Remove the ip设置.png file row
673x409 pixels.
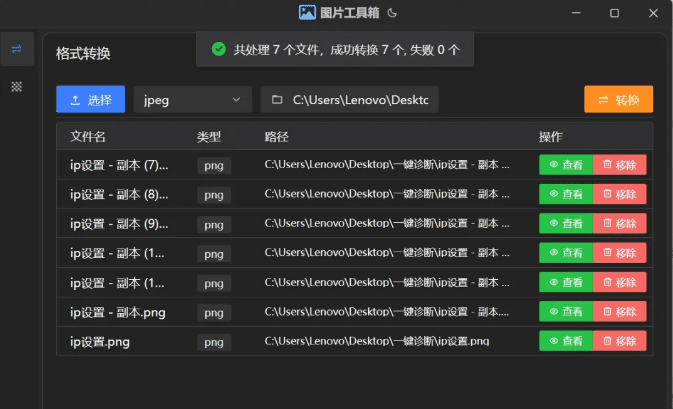pos(619,341)
